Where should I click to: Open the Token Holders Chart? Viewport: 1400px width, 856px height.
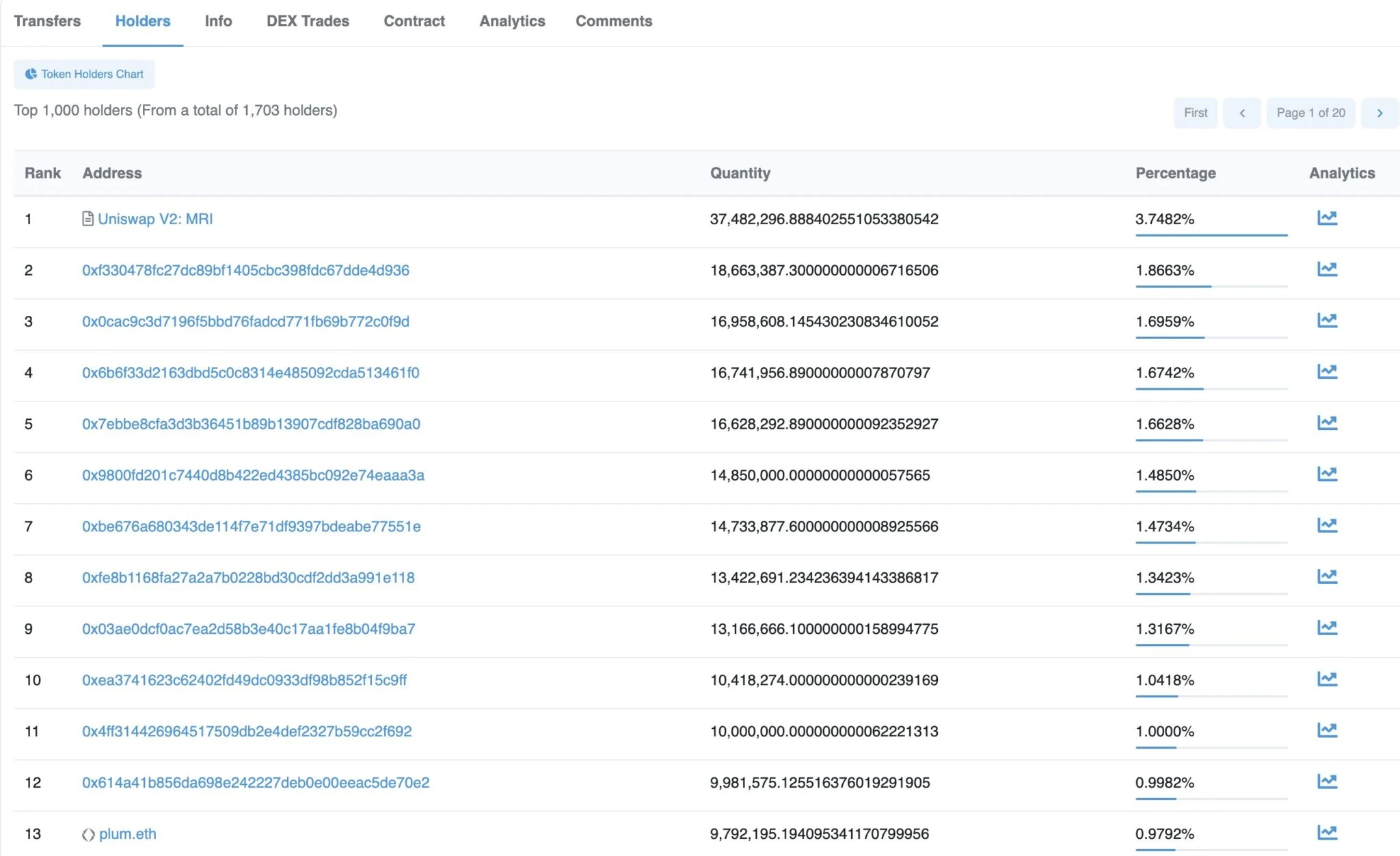pyautogui.click(x=84, y=74)
